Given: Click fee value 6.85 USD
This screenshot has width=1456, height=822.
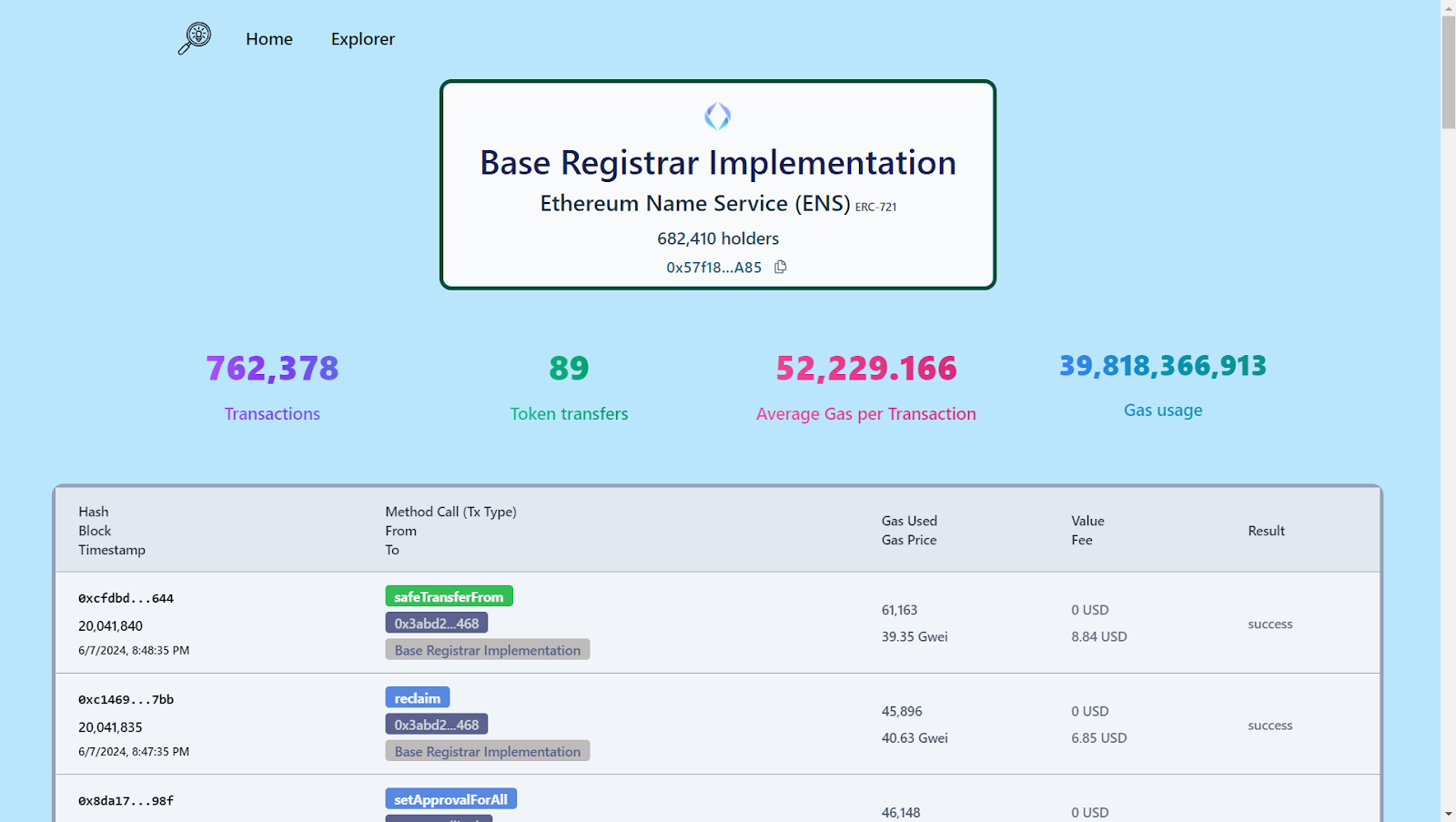Looking at the screenshot, I should (1099, 737).
